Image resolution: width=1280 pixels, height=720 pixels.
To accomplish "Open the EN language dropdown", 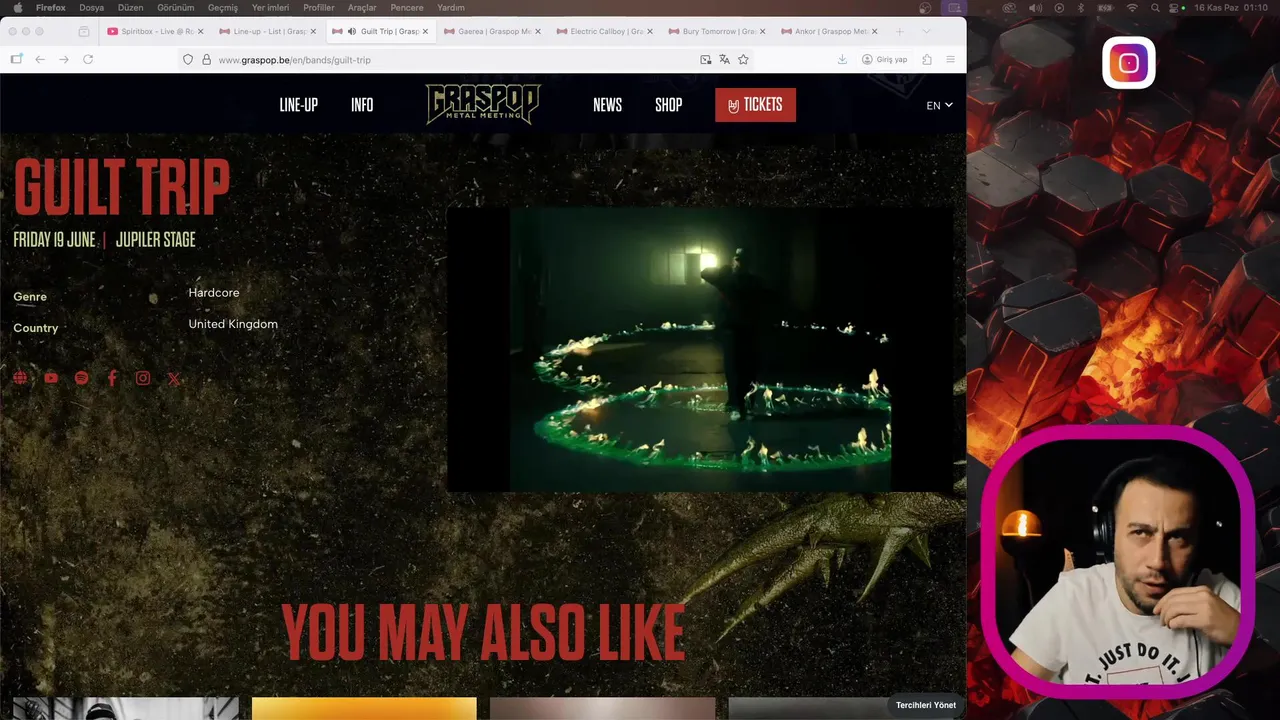I will pyautogui.click(x=939, y=105).
